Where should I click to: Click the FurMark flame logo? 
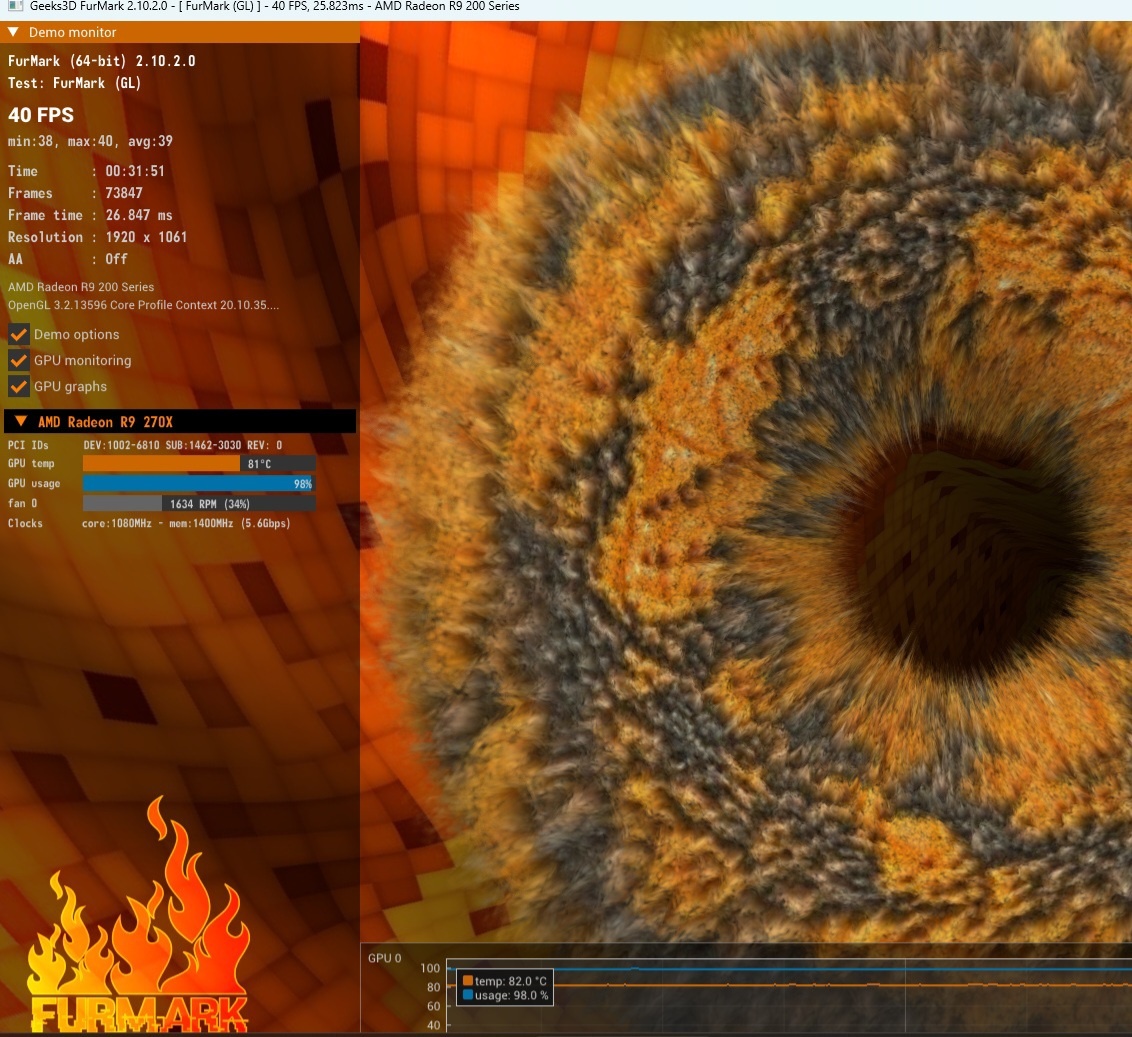139,914
